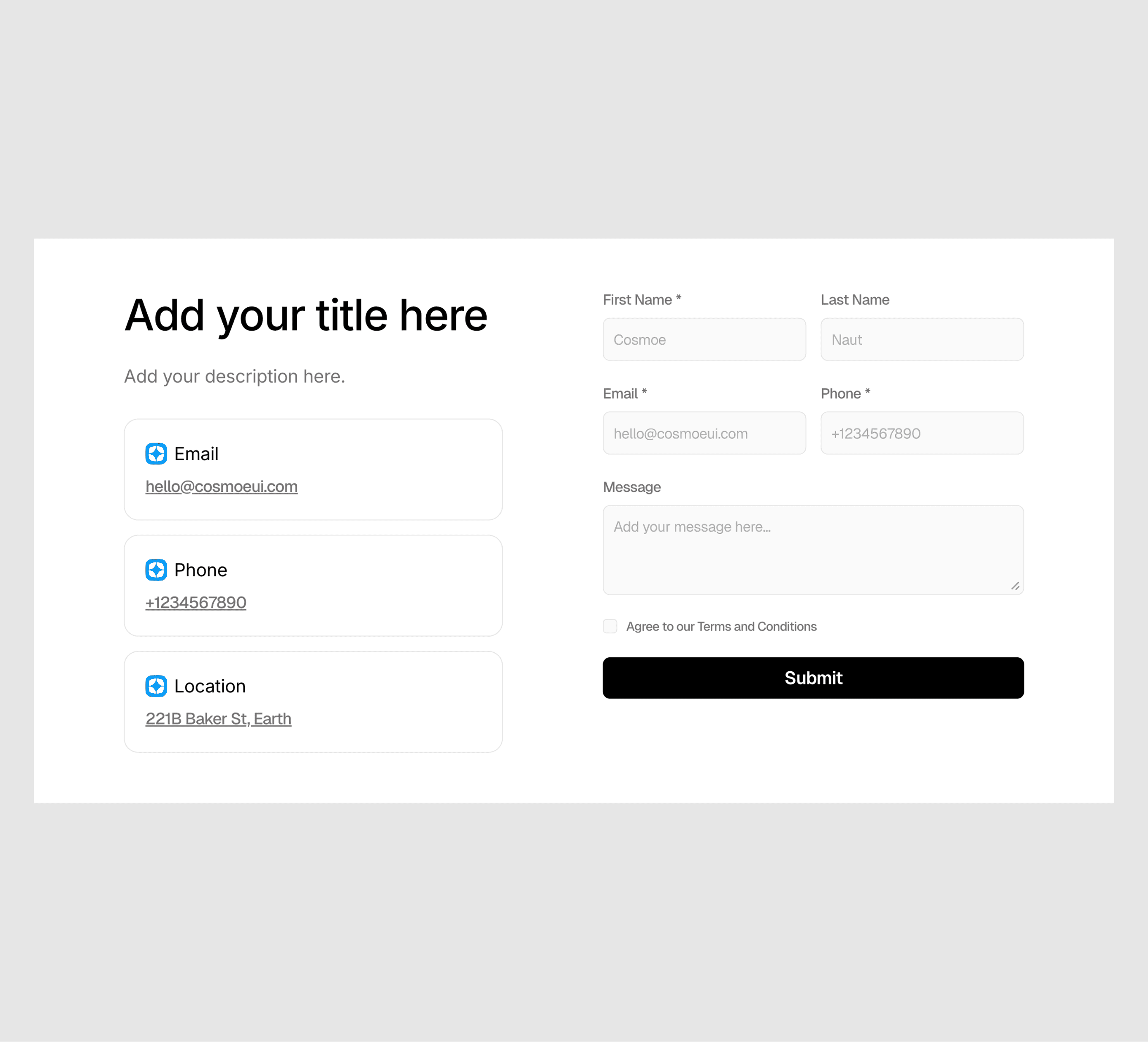The height and width of the screenshot is (1042, 1148).
Task: Focus the Phone input field in form
Action: [922, 433]
